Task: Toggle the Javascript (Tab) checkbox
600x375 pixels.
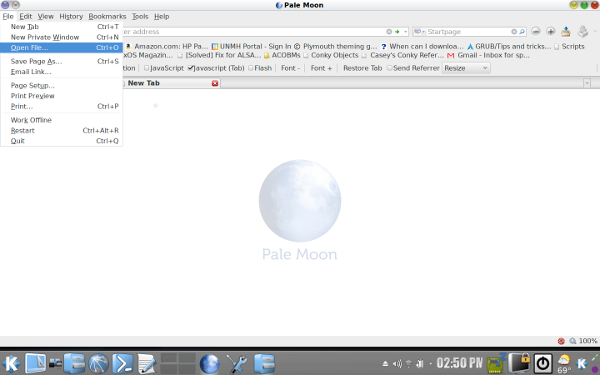Action: pos(190,68)
